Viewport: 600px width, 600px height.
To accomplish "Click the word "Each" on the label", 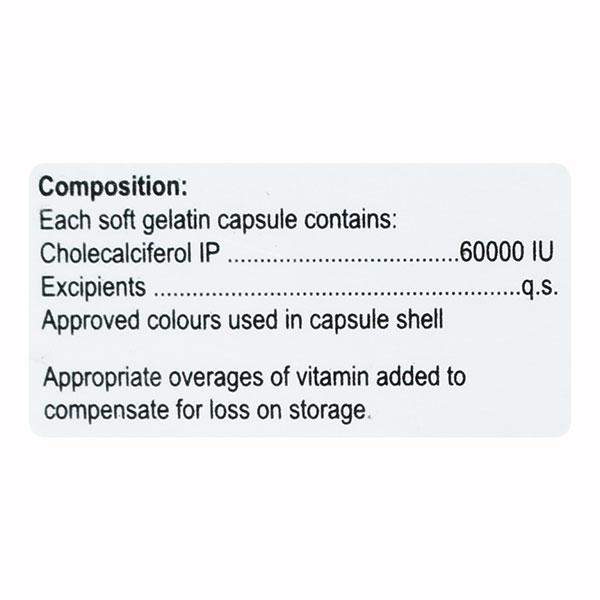I will coord(61,221).
